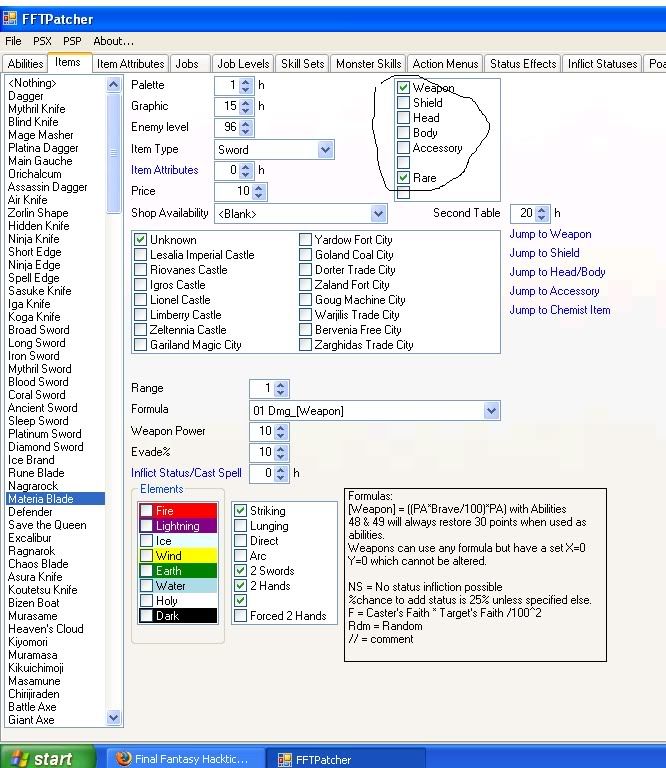Click the Item Attributes link

[x=165, y=170]
